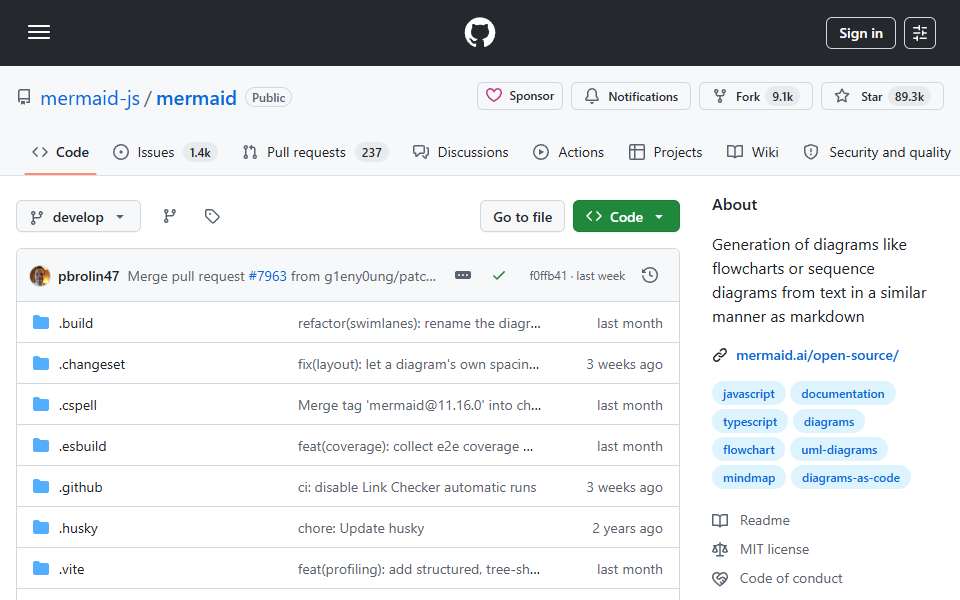Select the diagrams topic tag
Image resolution: width=960 pixels, height=600 pixels.
(828, 422)
